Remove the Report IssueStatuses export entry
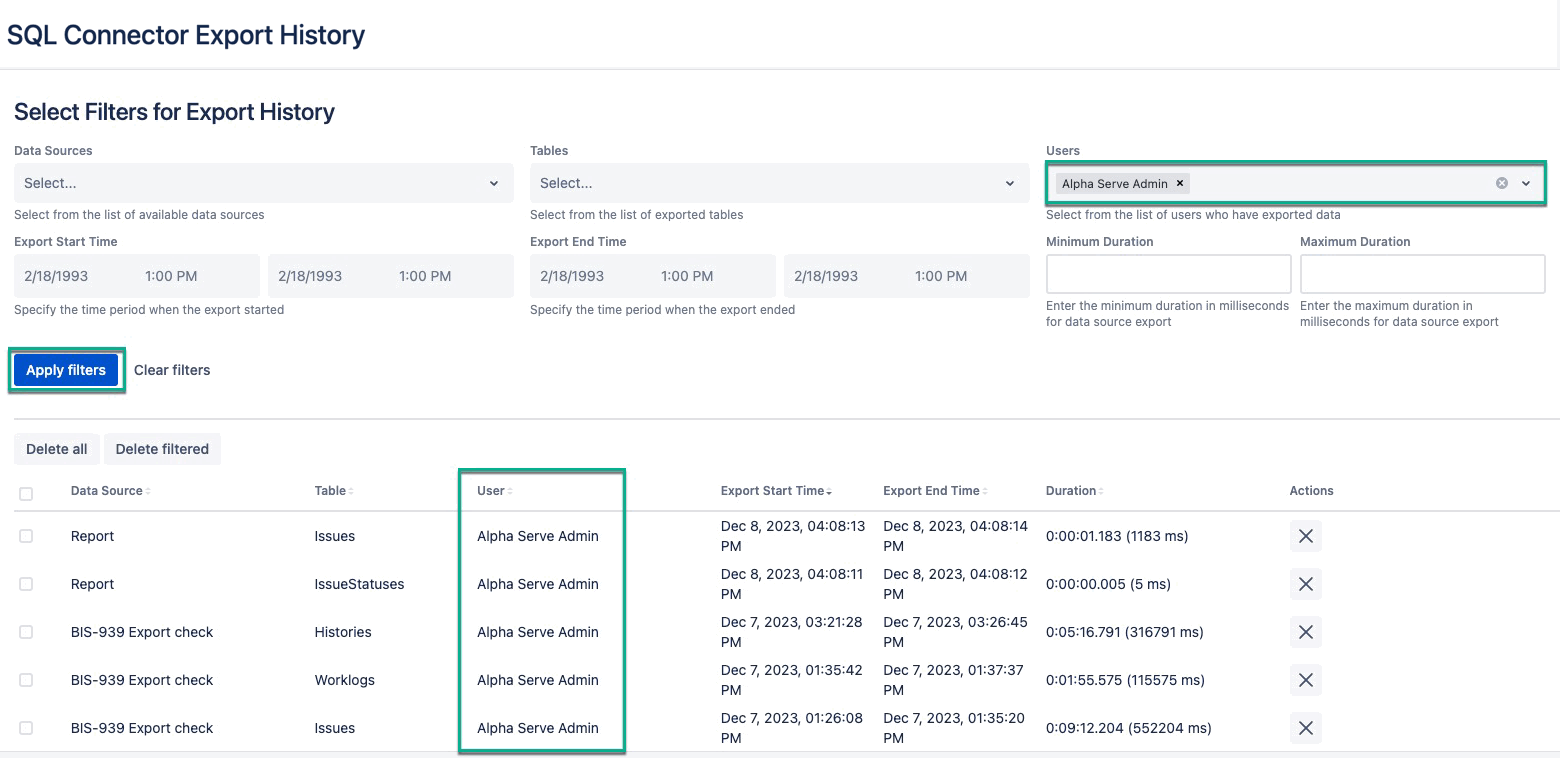 click(x=1305, y=583)
